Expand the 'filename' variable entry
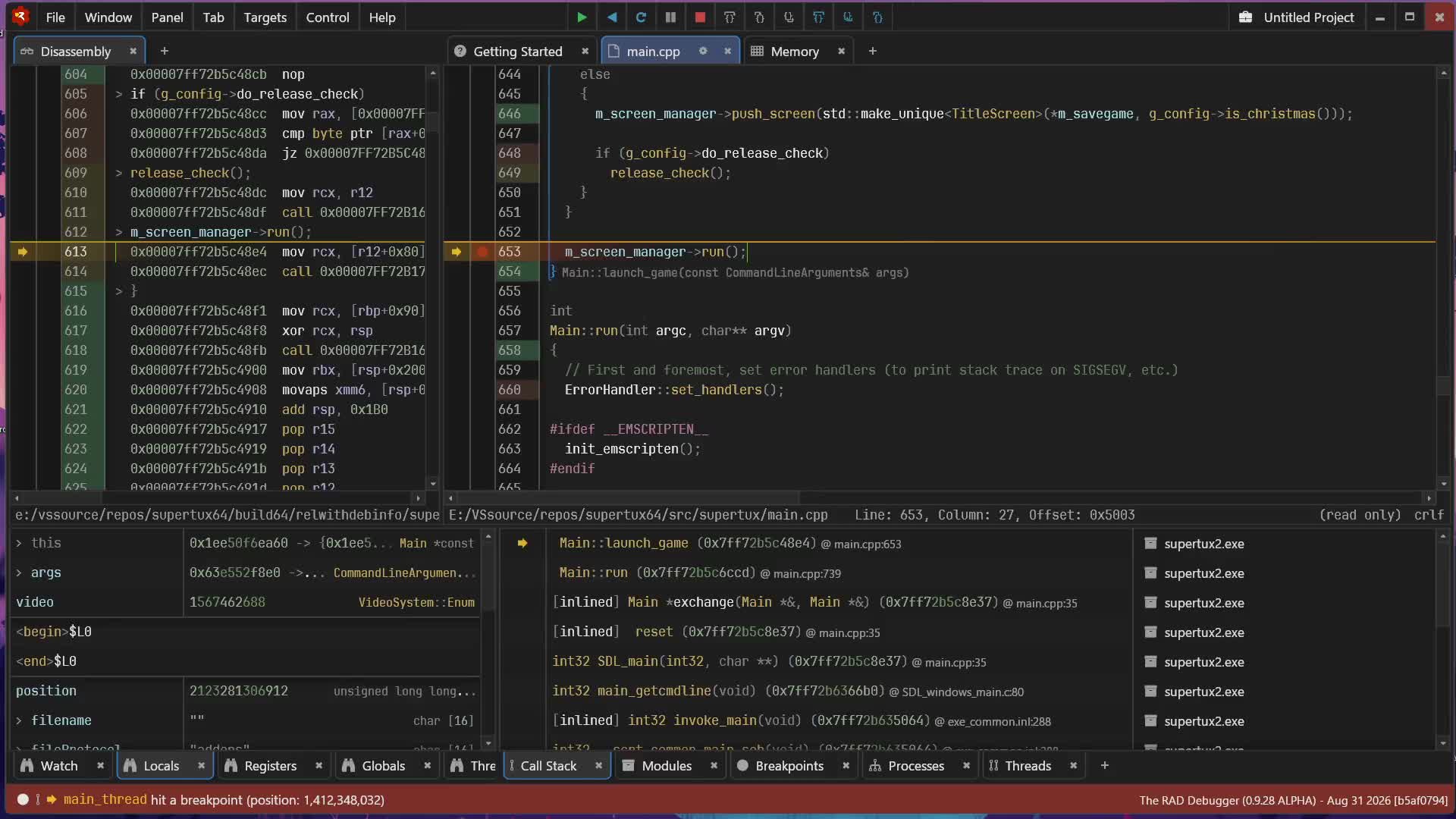The width and height of the screenshot is (1456, 819). [19, 720]
